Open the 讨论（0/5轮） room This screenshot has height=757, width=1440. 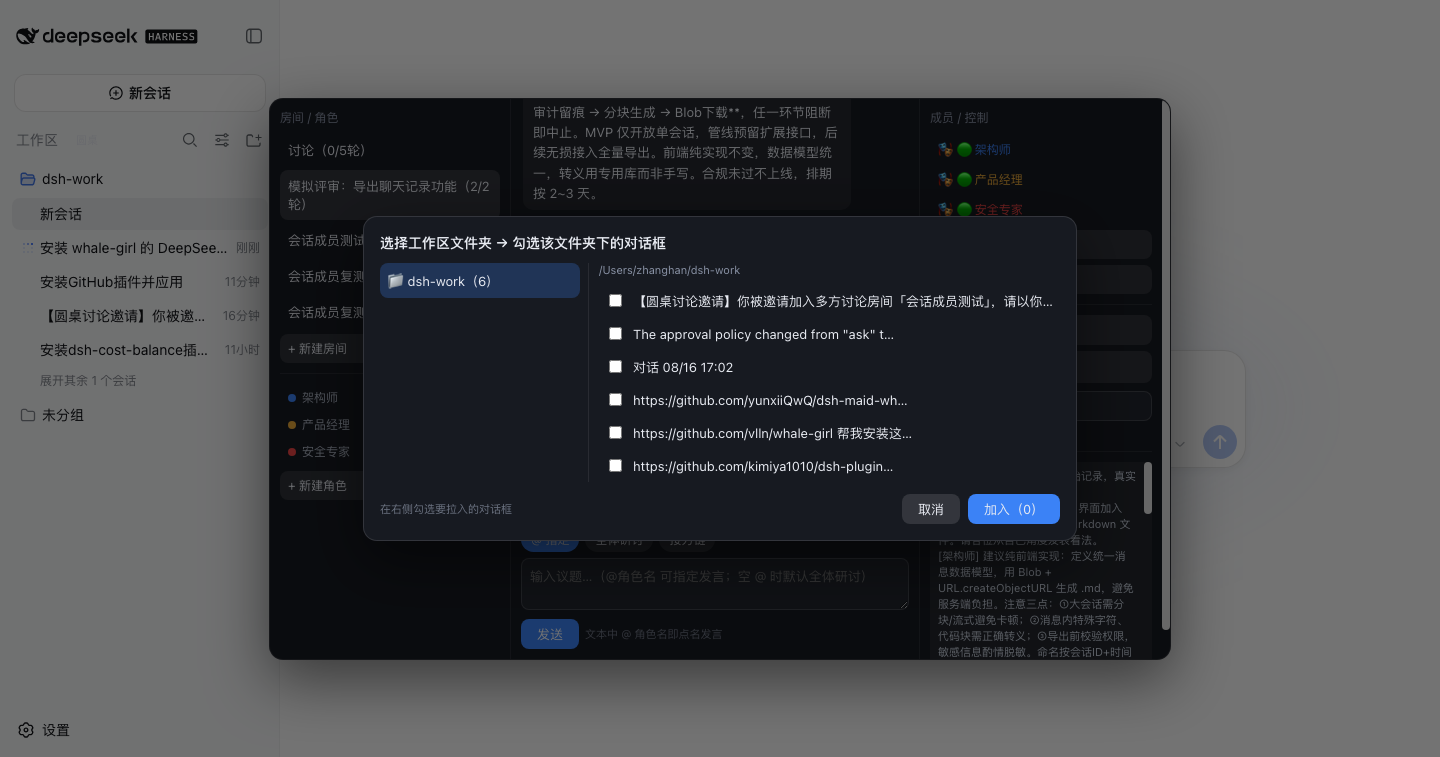tap(390, 150)
